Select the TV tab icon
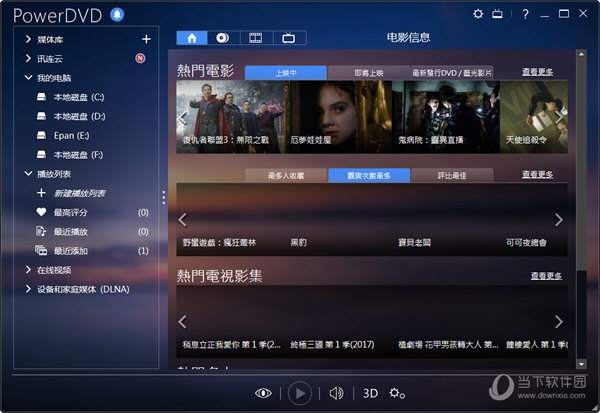The height and width of the screenshot is (413, 600). pyautogui.click(x=289, y=38)
